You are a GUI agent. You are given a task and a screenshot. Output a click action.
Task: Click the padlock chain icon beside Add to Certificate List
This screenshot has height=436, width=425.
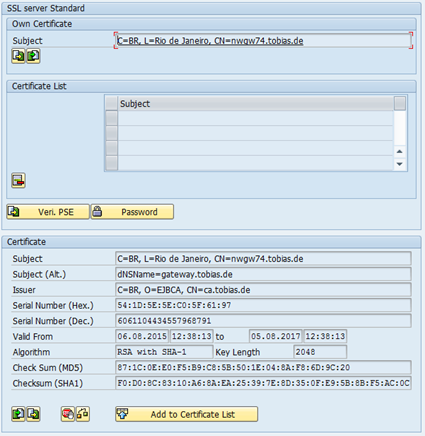(x=83, y=414)
